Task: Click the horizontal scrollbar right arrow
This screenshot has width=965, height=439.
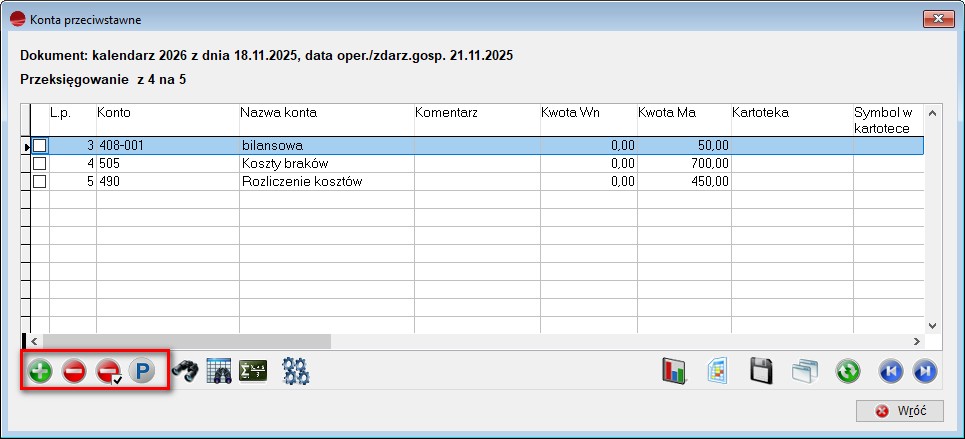Action: pyautogui.click(x=915, y=341)
